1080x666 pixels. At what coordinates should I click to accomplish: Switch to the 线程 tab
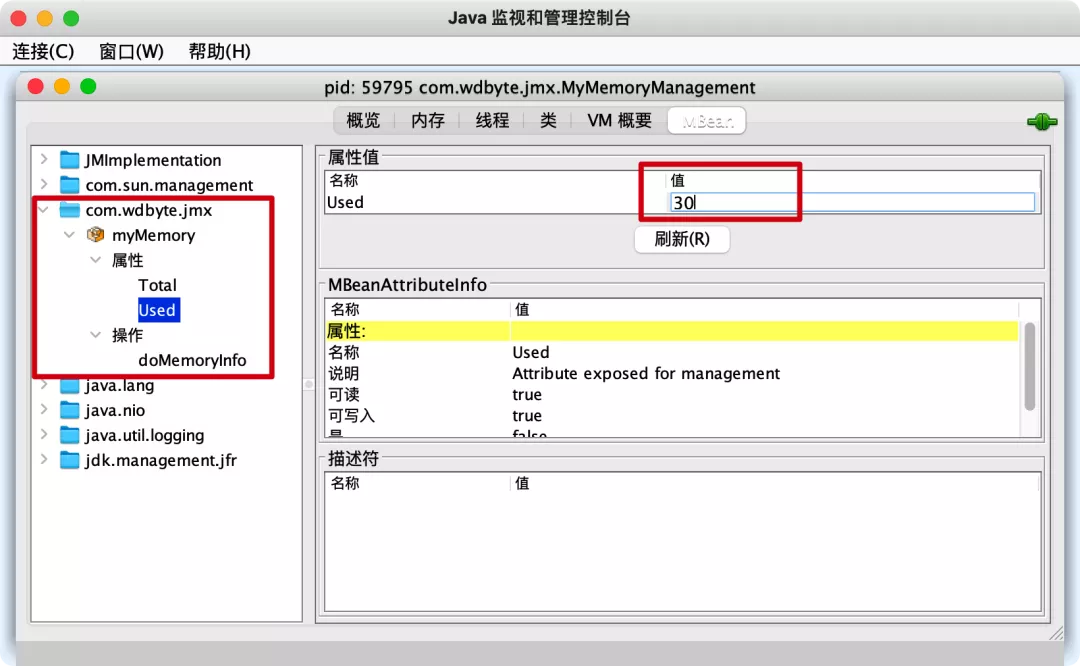[x=492, y=121]
